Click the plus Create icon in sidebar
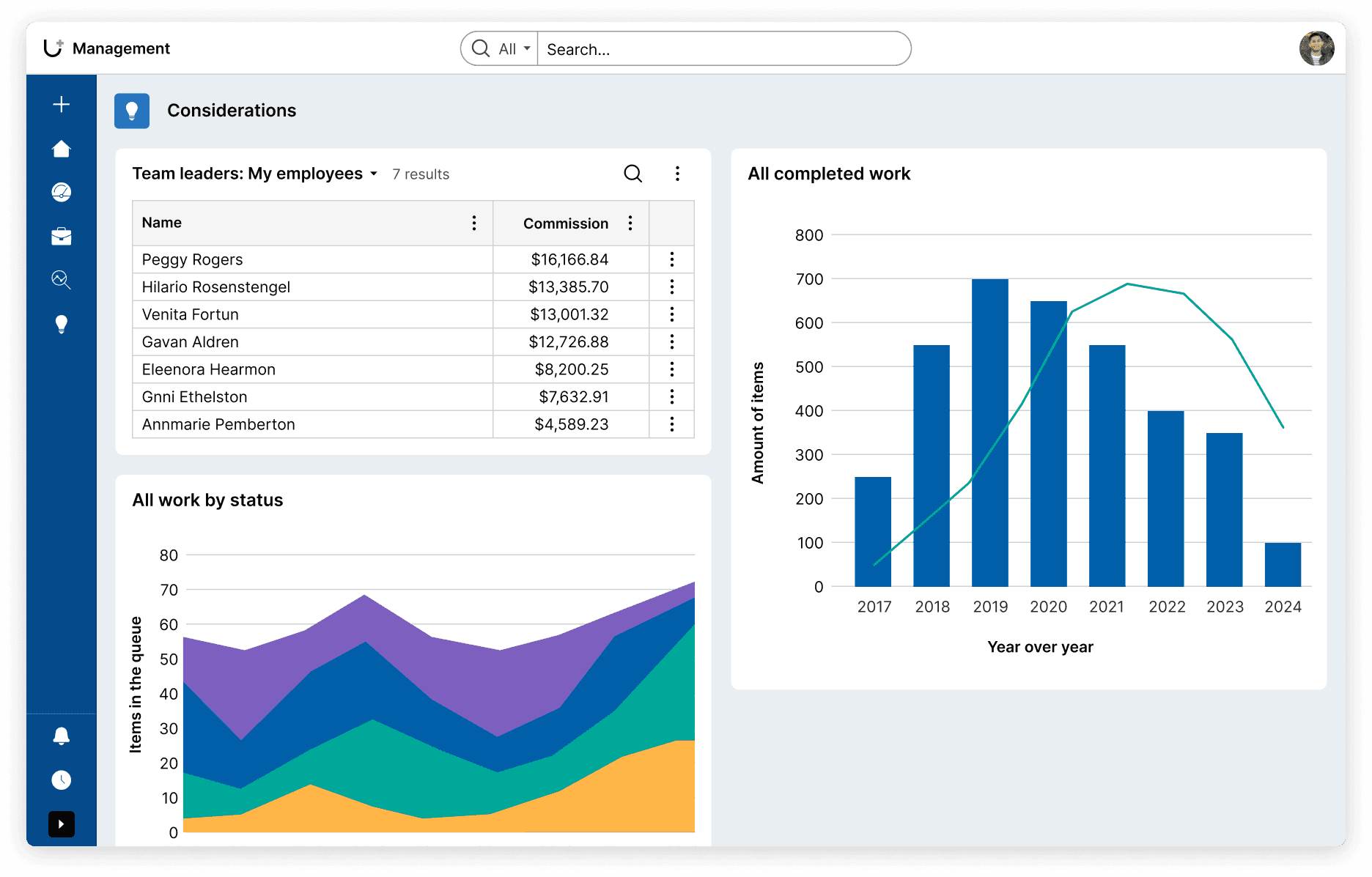Screen dimensions: 1372x877 pos(62,104)
